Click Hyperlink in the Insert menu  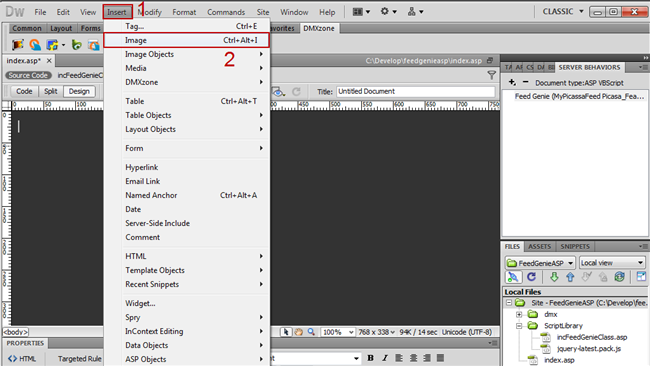pyautogui.click(x=142, y=167)
